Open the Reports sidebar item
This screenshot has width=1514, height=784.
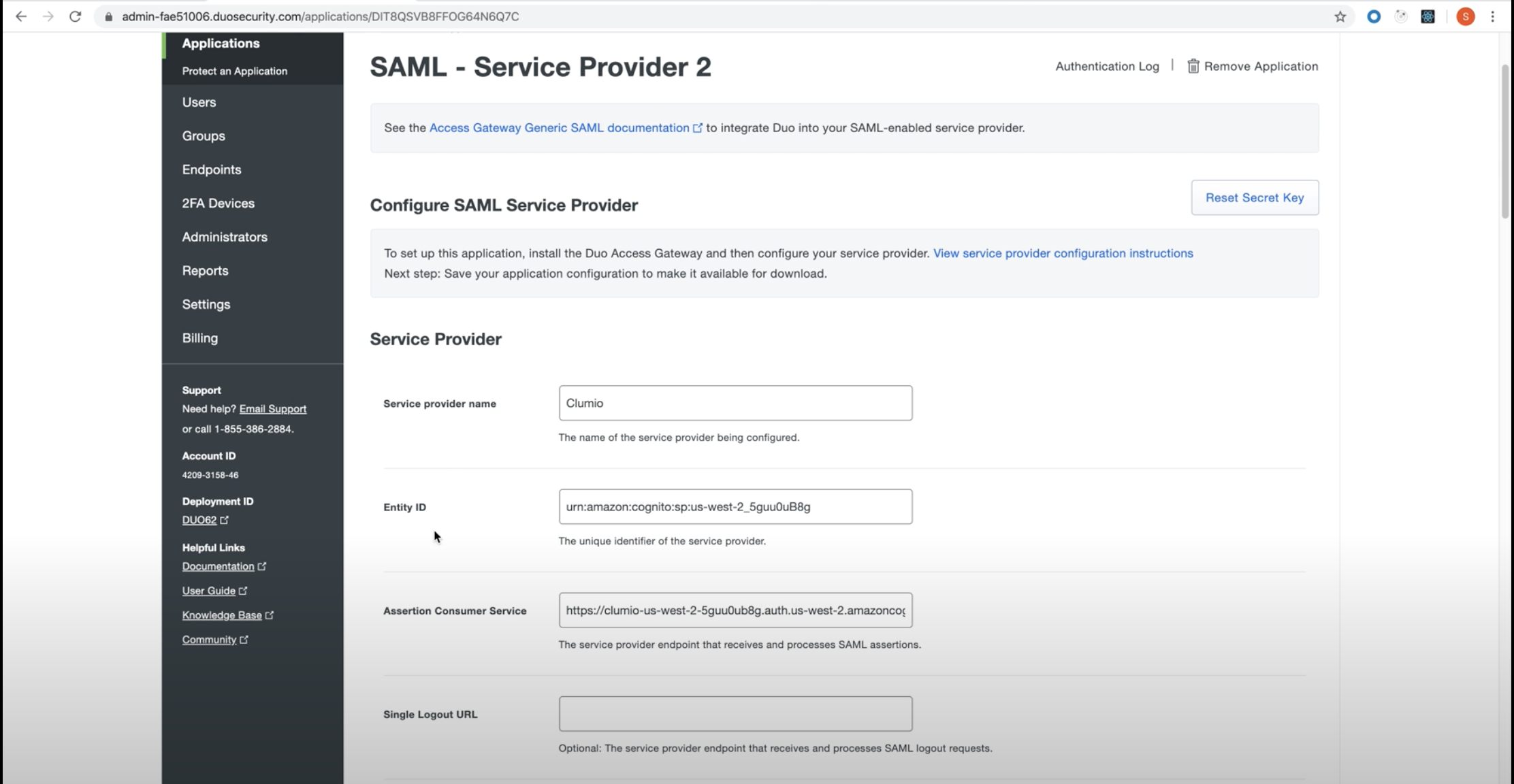pyautogui.click(x=205, y=270)
